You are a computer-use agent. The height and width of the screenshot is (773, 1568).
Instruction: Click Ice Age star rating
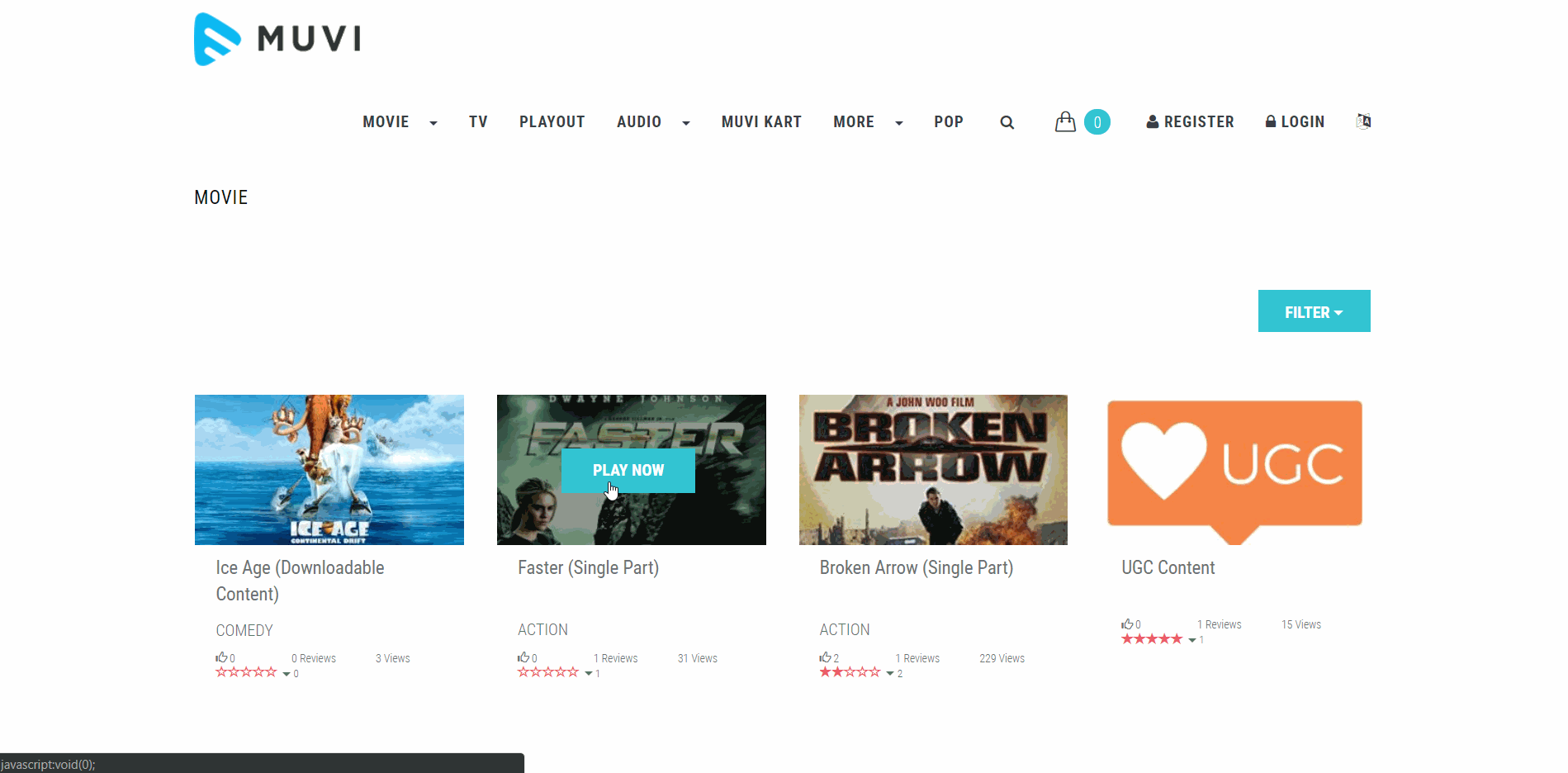(x=246, y=672)
